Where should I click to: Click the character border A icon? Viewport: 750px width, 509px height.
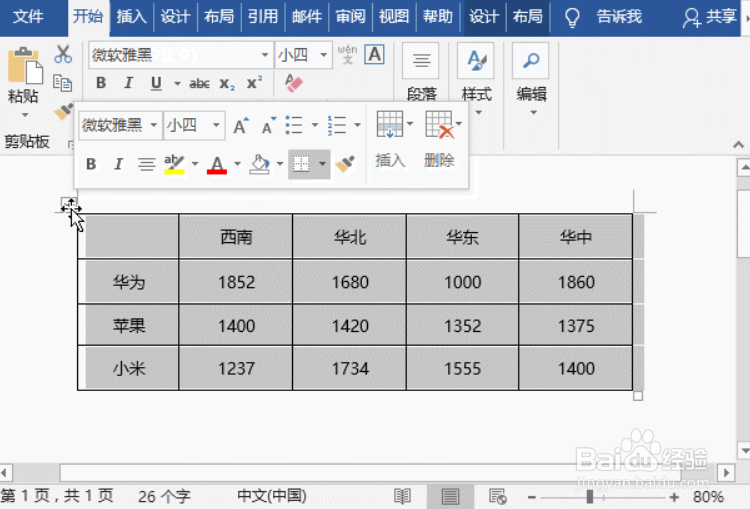coord(375,54)
